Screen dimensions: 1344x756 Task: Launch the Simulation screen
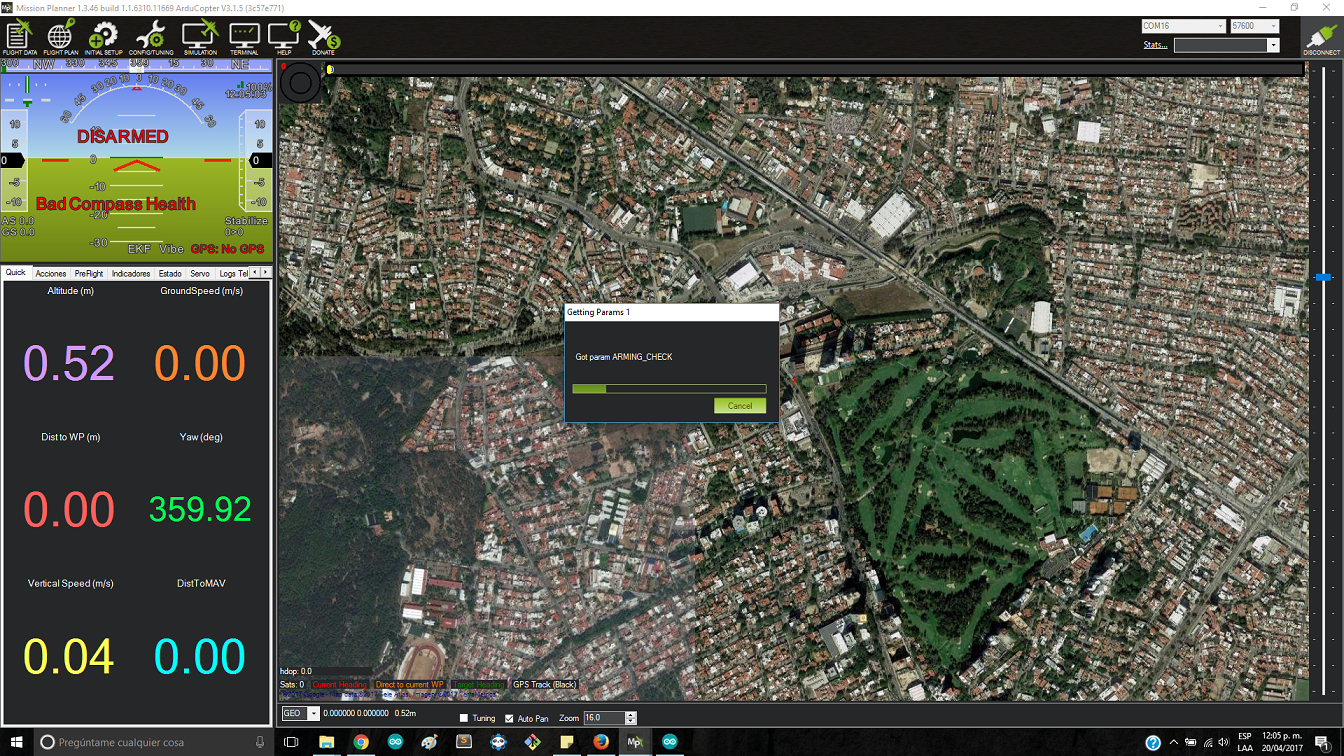[x=200, y=37]
